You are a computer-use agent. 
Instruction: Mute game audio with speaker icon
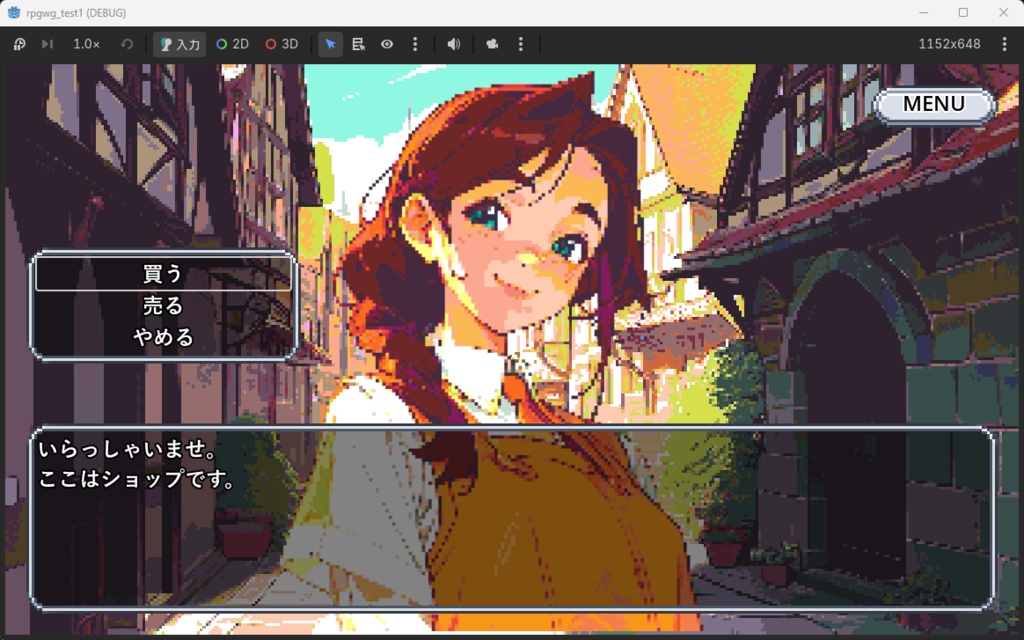pos(453,44)
